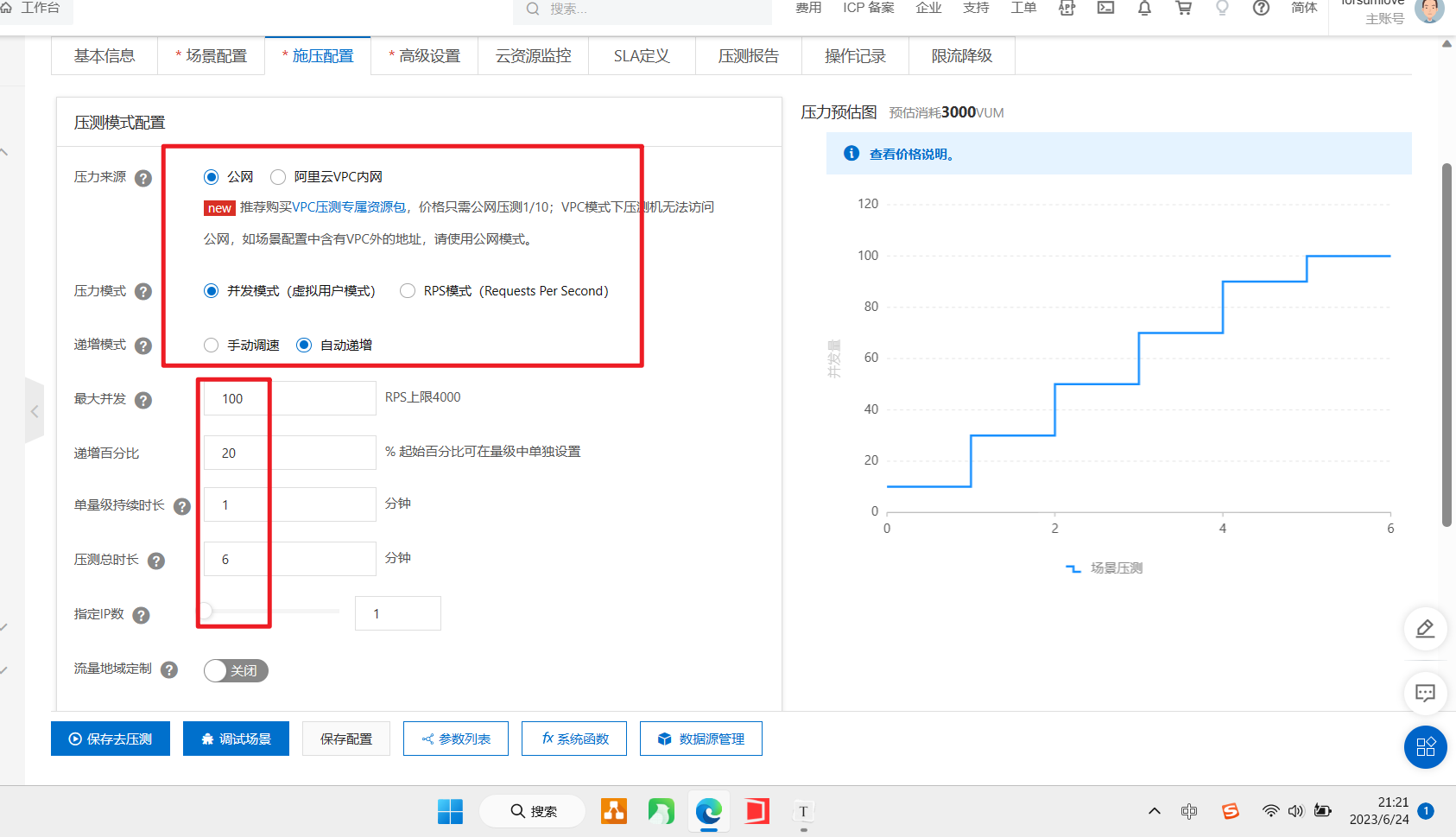Collapse the left side panel chevron

[35, 412]
